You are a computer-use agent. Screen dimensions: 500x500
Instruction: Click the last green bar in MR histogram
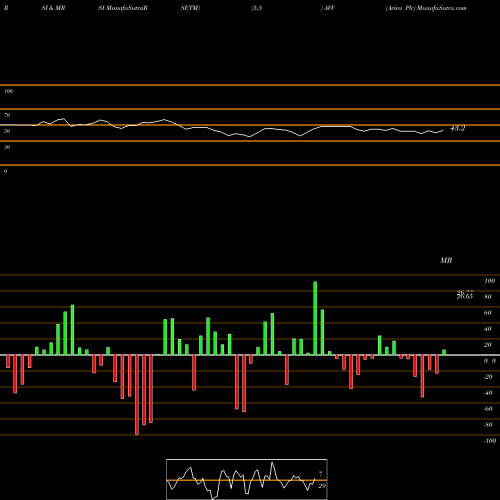tap(444, 352)
